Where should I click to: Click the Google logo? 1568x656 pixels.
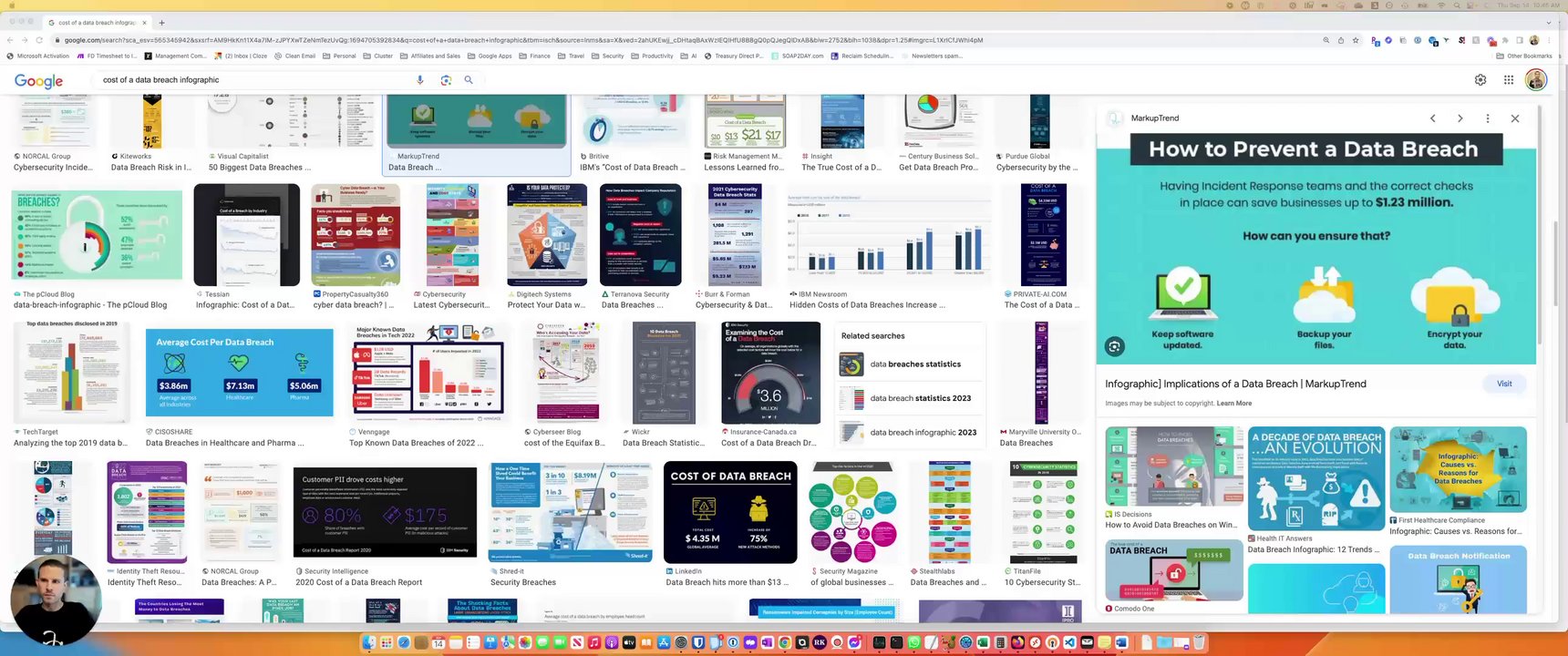click(x=39, y=81)
